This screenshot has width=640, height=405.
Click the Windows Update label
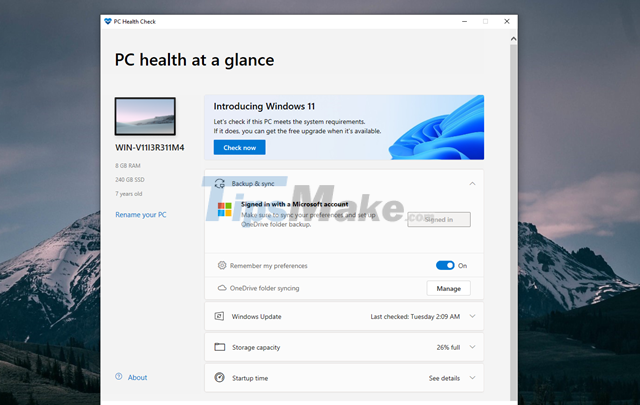[256, 316]
